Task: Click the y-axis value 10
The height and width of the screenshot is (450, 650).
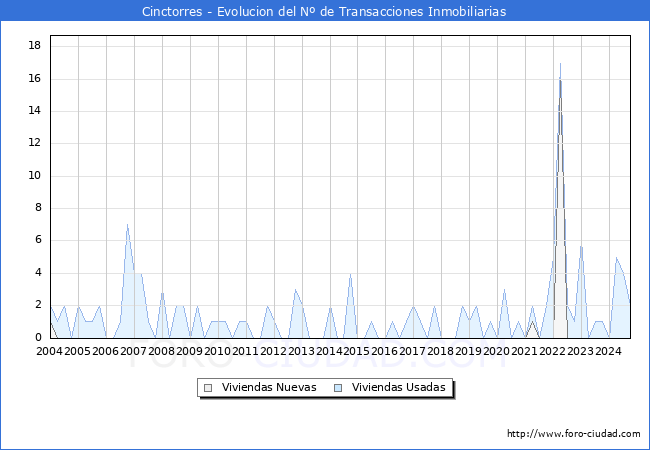Action: coord(35,175)
